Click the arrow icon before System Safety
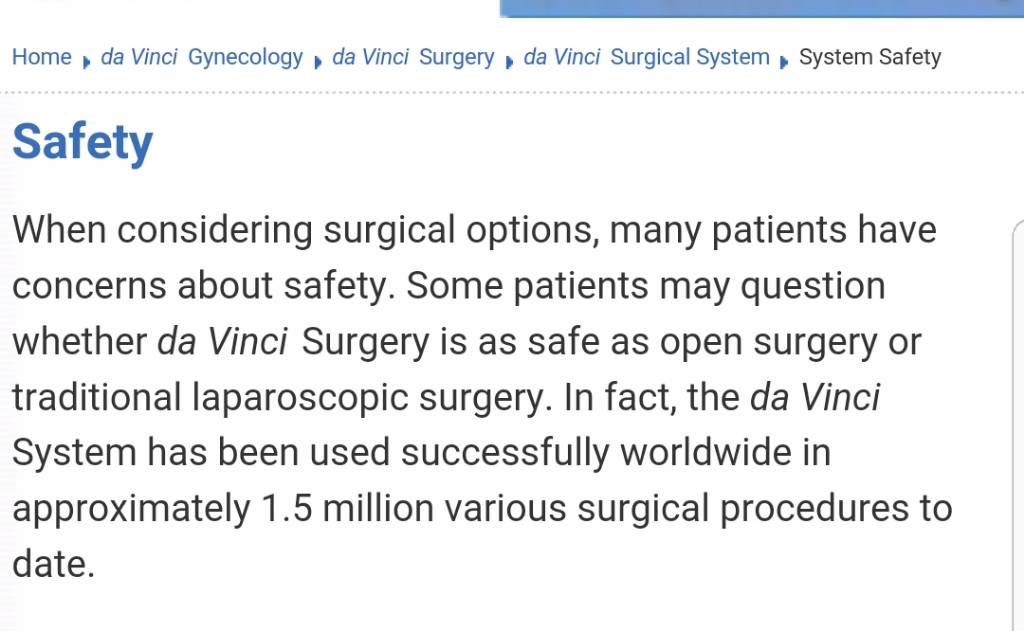Image resolution: width=1024 pixels, height=631 pixels. 784,61
